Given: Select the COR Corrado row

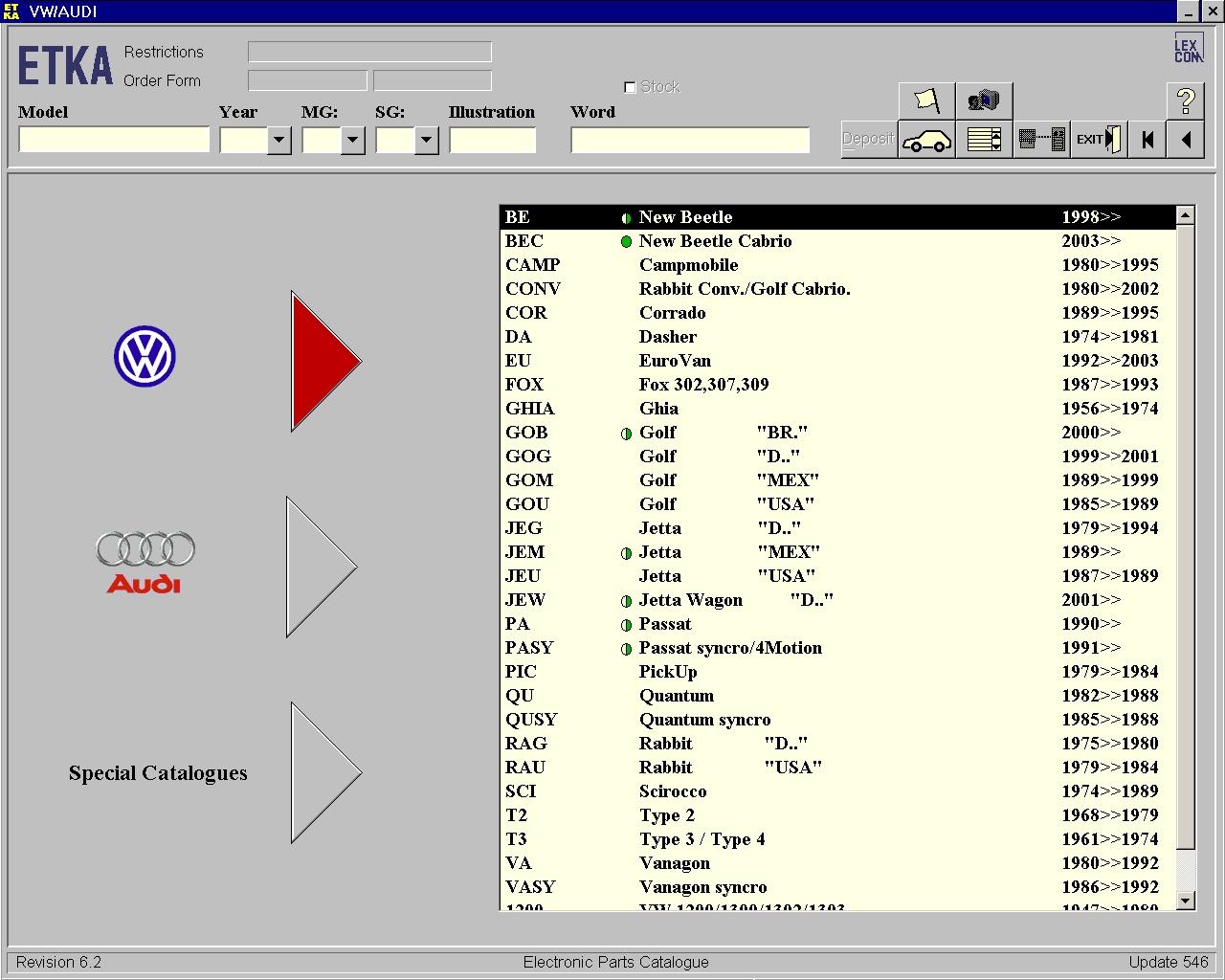Looking at the screenshot, I should coord(837,313).
